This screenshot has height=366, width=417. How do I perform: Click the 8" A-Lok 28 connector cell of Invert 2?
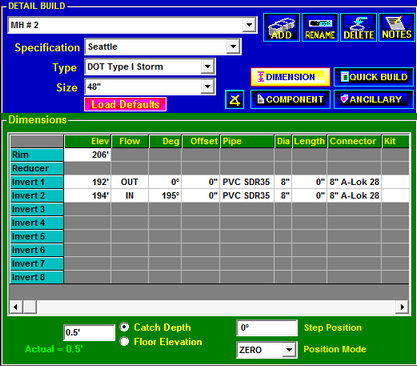coord(354,196)
